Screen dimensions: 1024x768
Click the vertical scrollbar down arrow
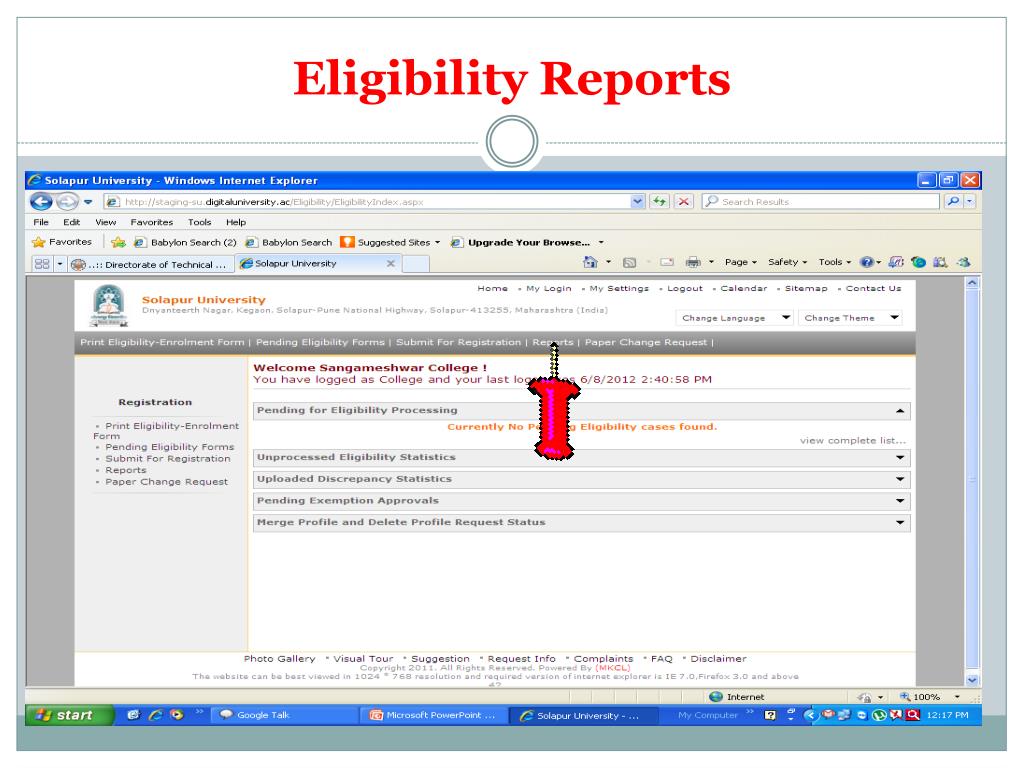pos(972,680)
